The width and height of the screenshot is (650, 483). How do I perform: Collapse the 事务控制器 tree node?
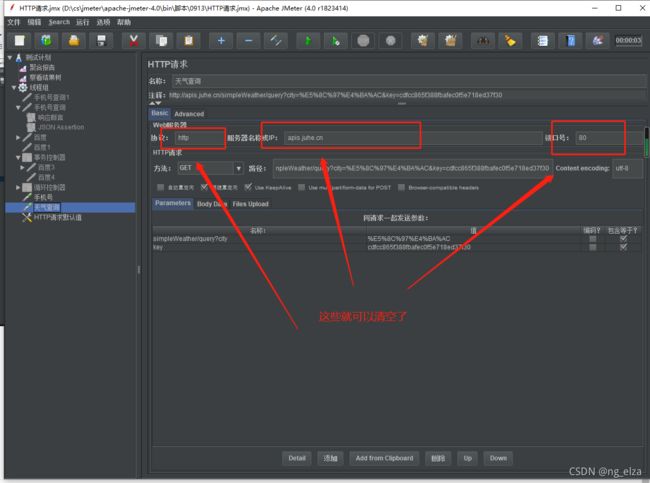(x=18, y=158)
